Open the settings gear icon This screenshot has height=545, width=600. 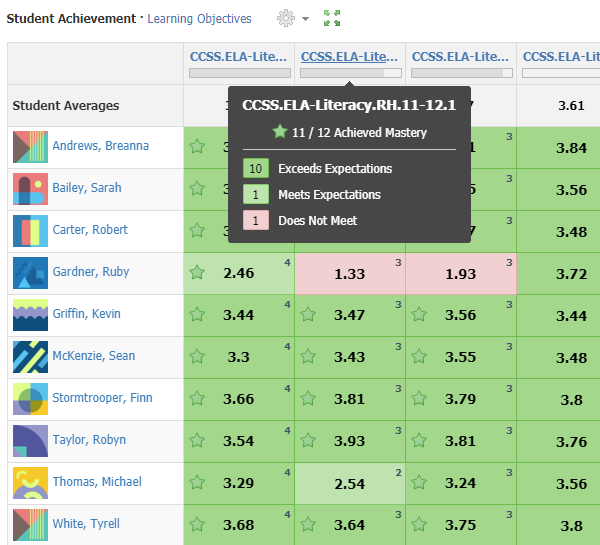[286, 19]
